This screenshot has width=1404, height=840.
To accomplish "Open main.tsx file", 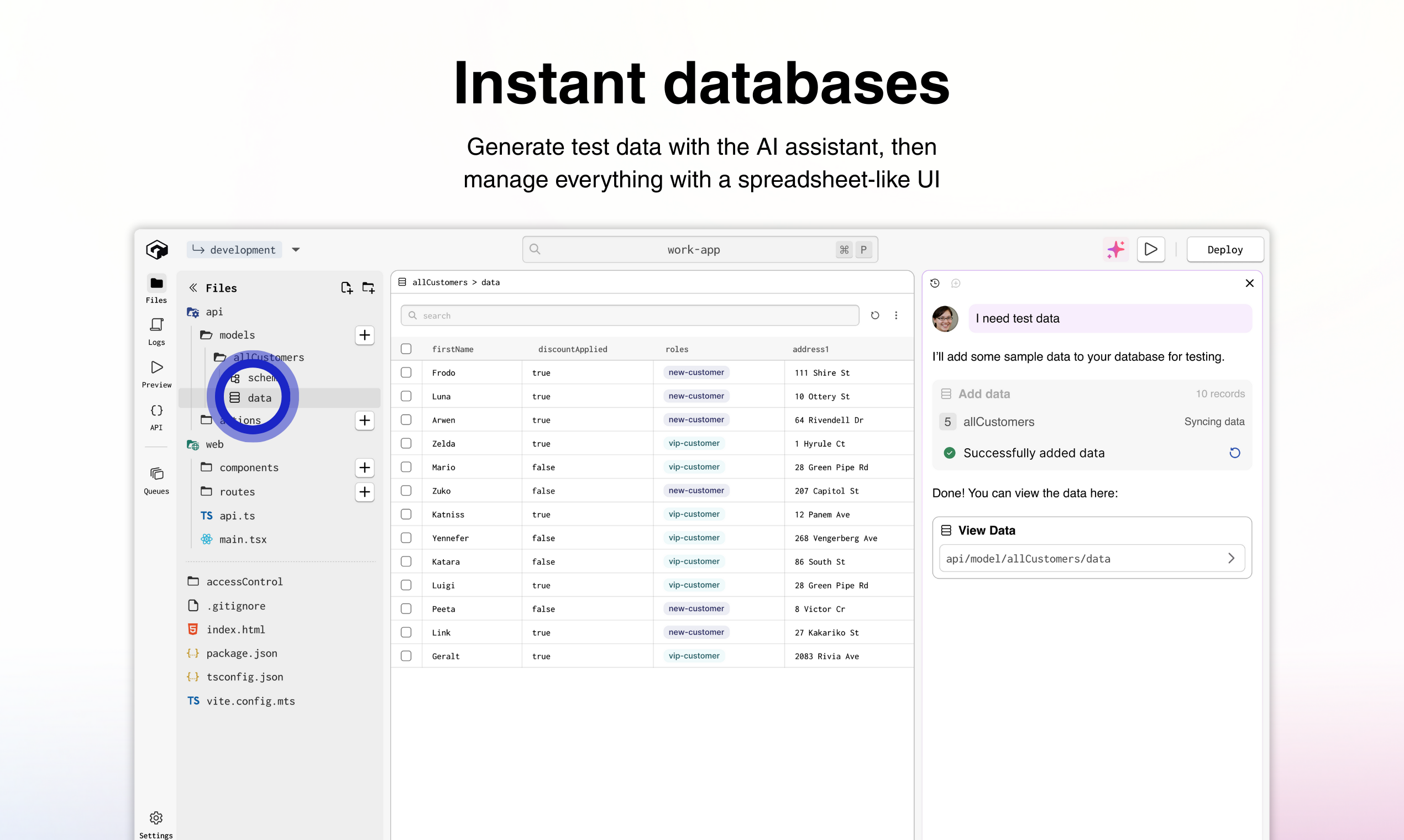I will coord(242,539).
